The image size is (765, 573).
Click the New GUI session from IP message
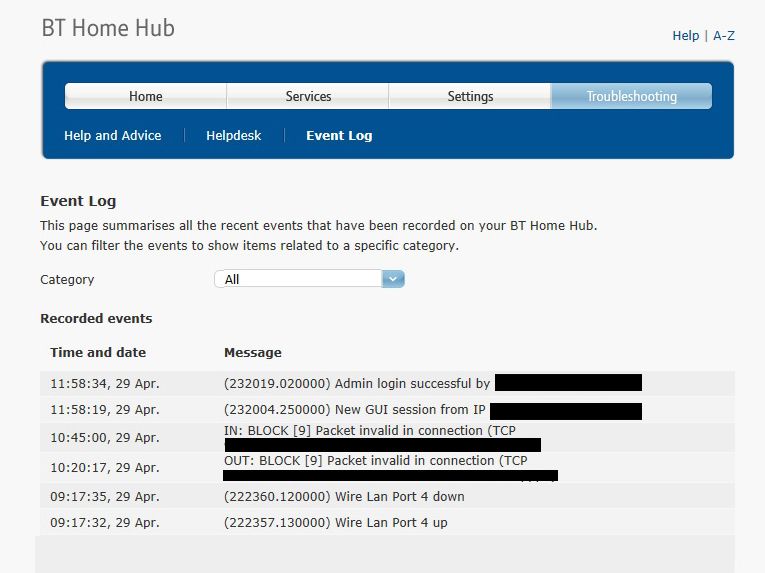[x=355, y=409]
